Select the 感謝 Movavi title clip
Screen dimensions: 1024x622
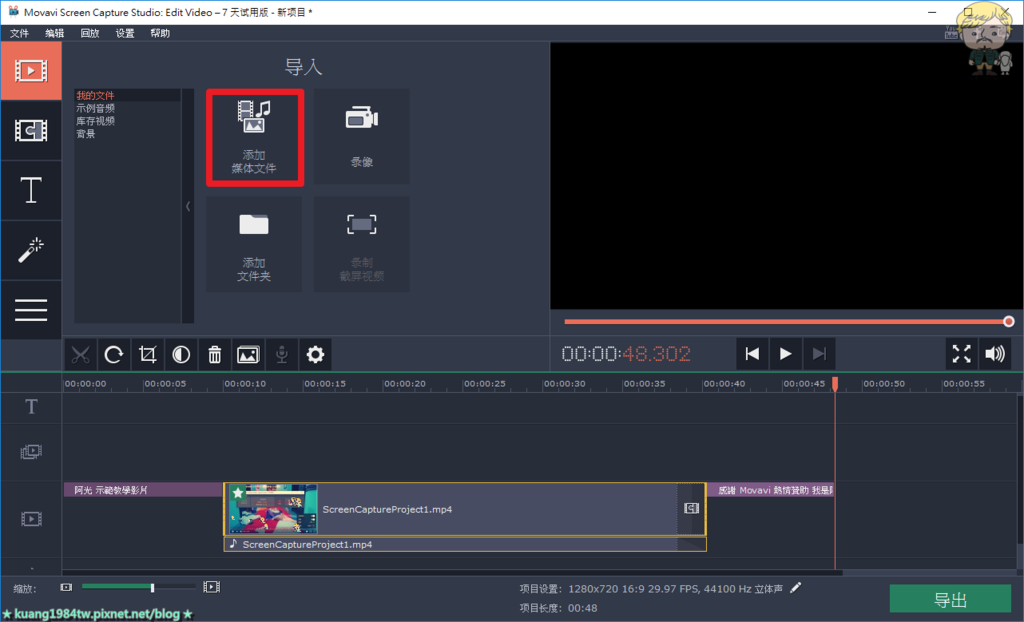pyautogui.click(x=770, y=490)
